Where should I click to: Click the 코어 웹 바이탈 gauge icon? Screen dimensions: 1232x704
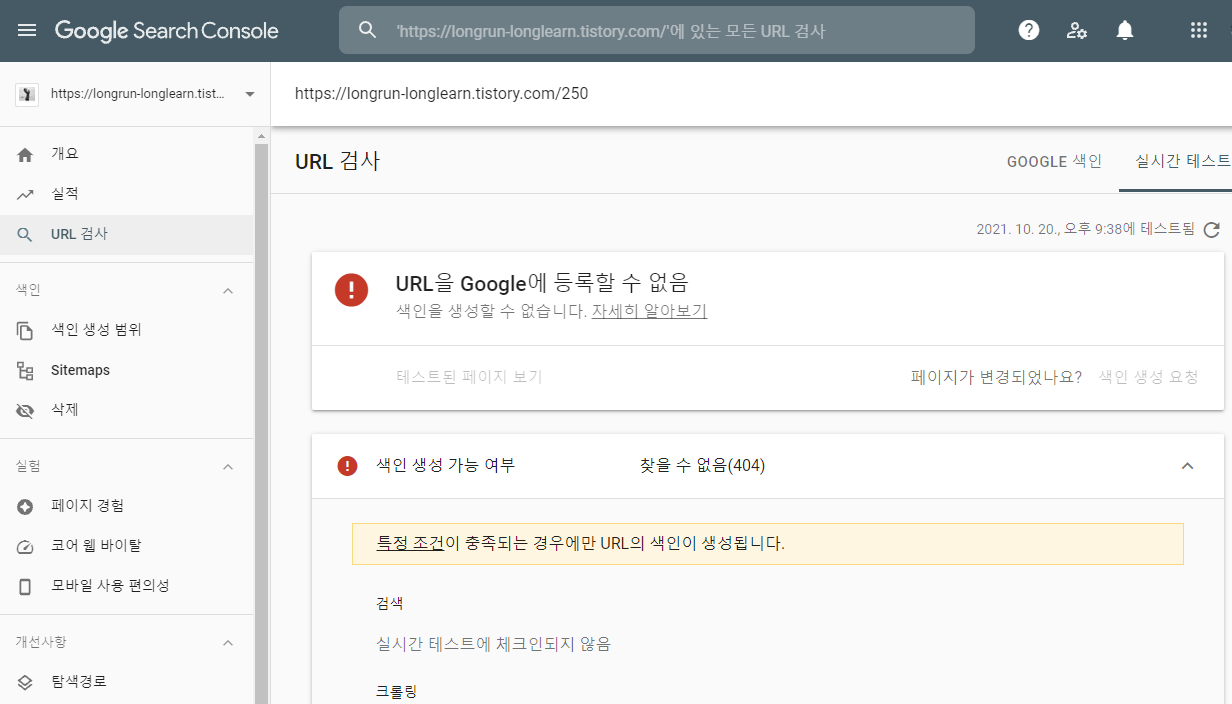pyautogui.click(x=26, y=547)
